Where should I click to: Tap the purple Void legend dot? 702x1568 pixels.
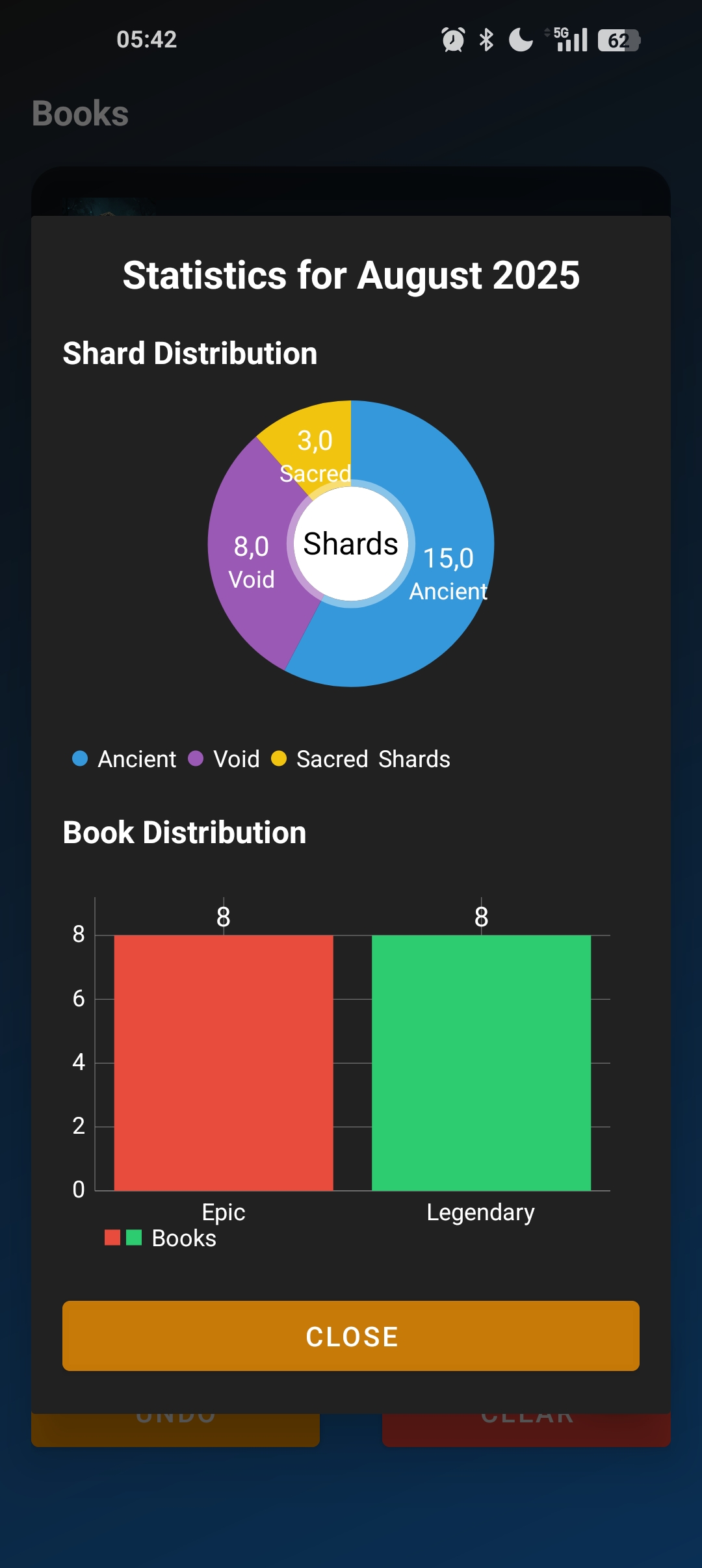coord(196,759)
